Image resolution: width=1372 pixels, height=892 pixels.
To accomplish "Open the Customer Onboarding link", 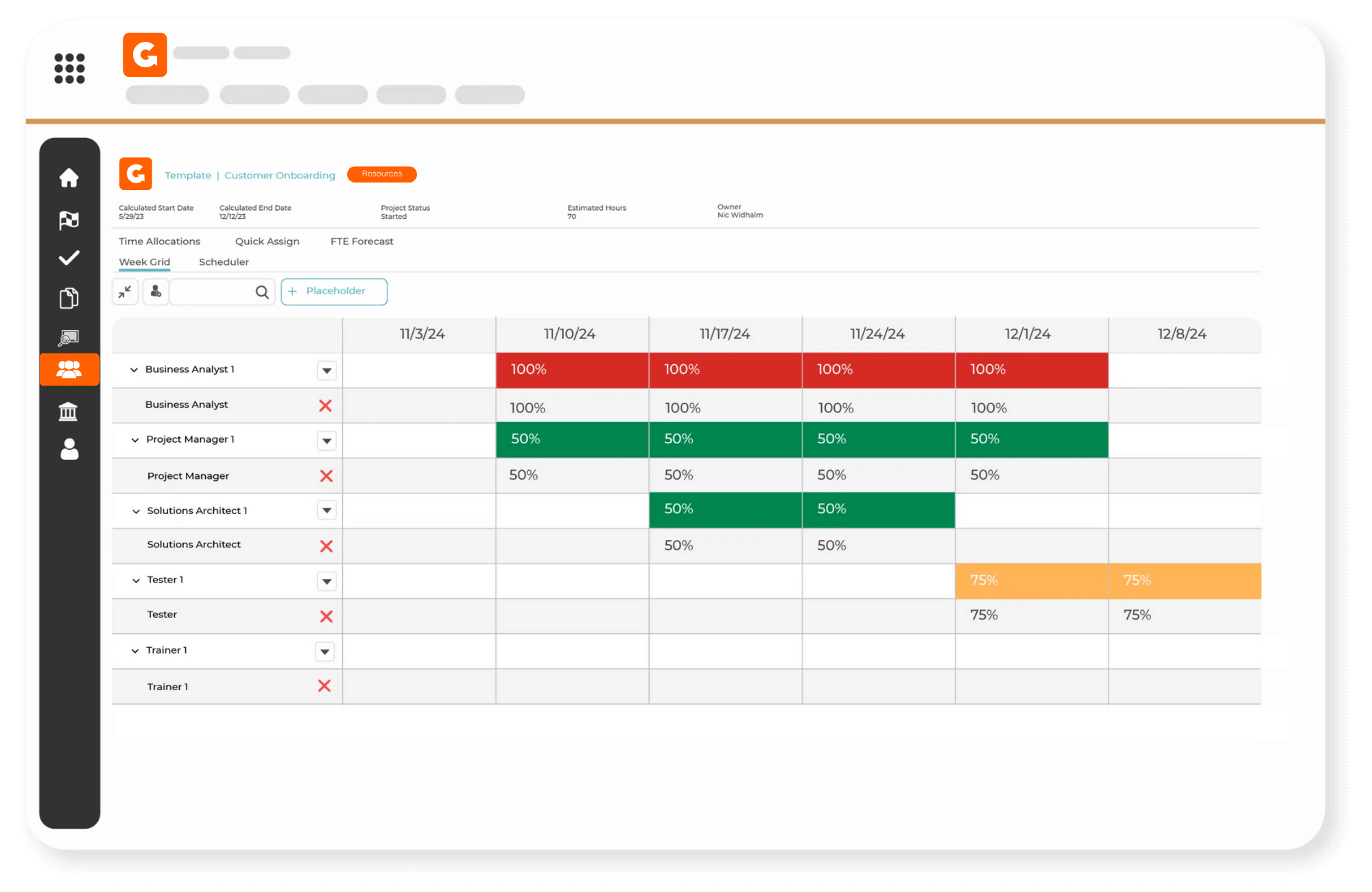I will click(x=280, y=176).
